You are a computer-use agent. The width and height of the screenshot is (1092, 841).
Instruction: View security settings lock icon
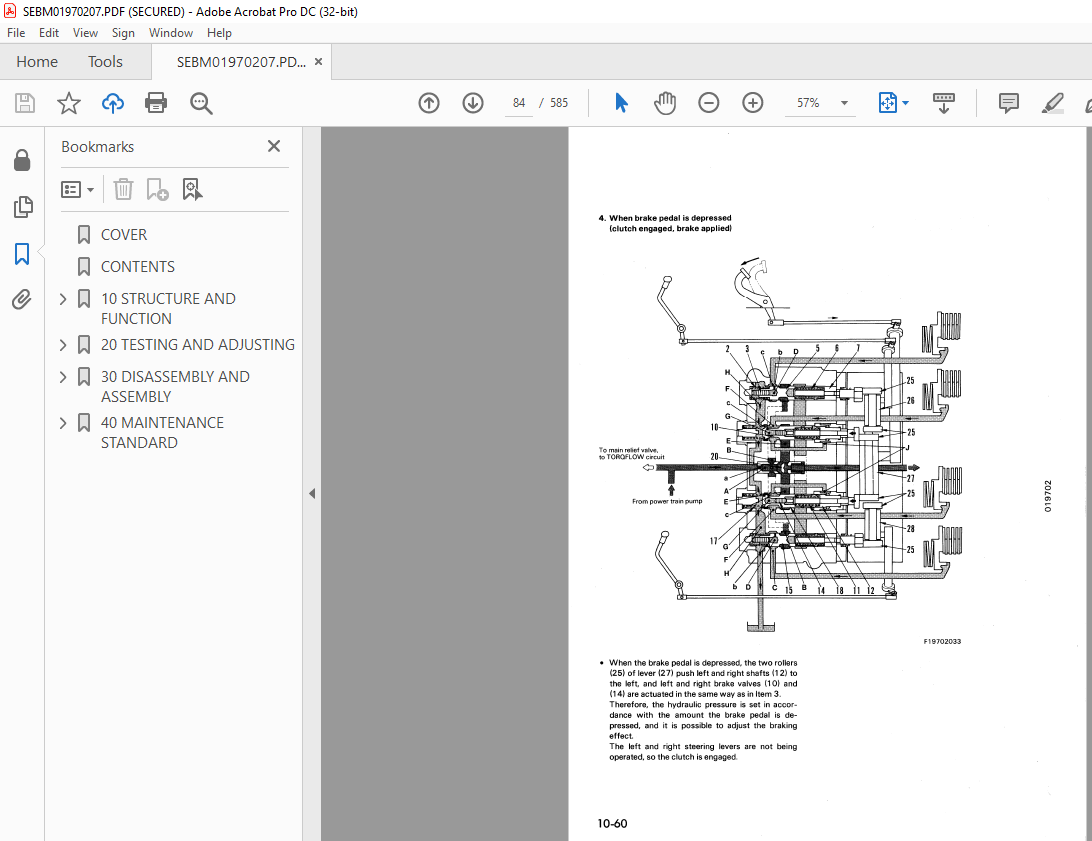tap(22, 160)
